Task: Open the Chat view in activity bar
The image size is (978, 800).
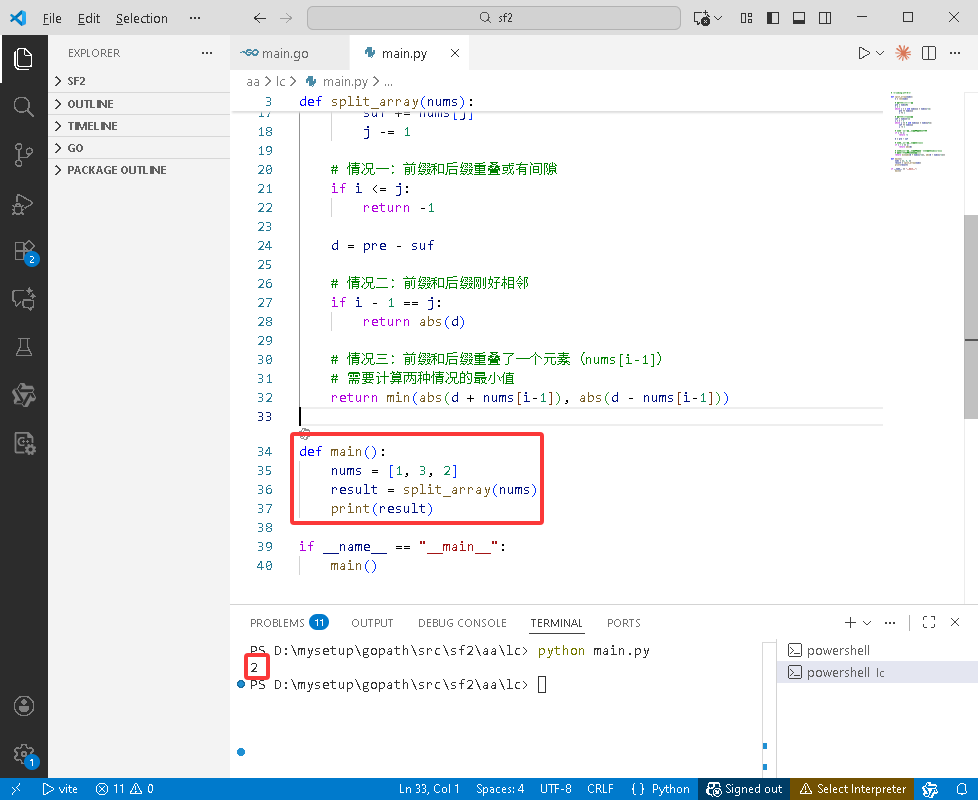Action: tap(24, 299)
